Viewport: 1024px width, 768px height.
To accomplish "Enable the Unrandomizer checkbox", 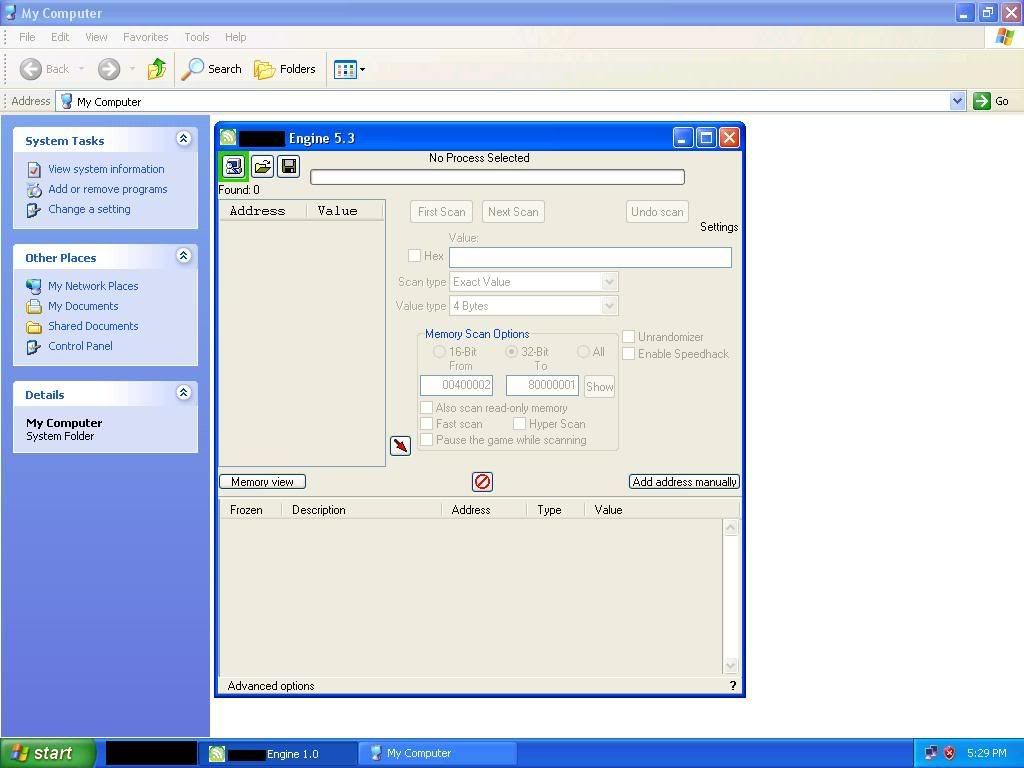I will coord(629,337).
